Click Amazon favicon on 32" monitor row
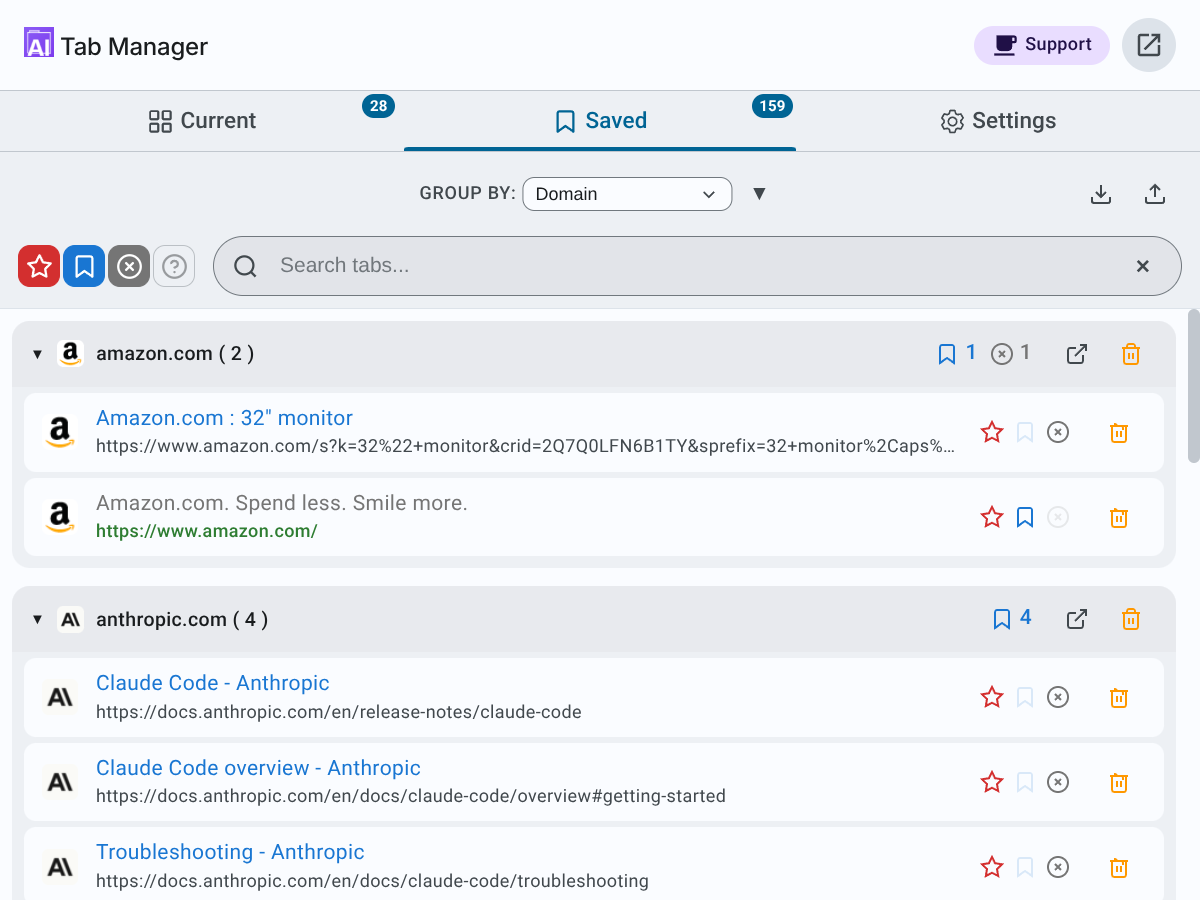Screen dimensions: 1200x900 60,432
